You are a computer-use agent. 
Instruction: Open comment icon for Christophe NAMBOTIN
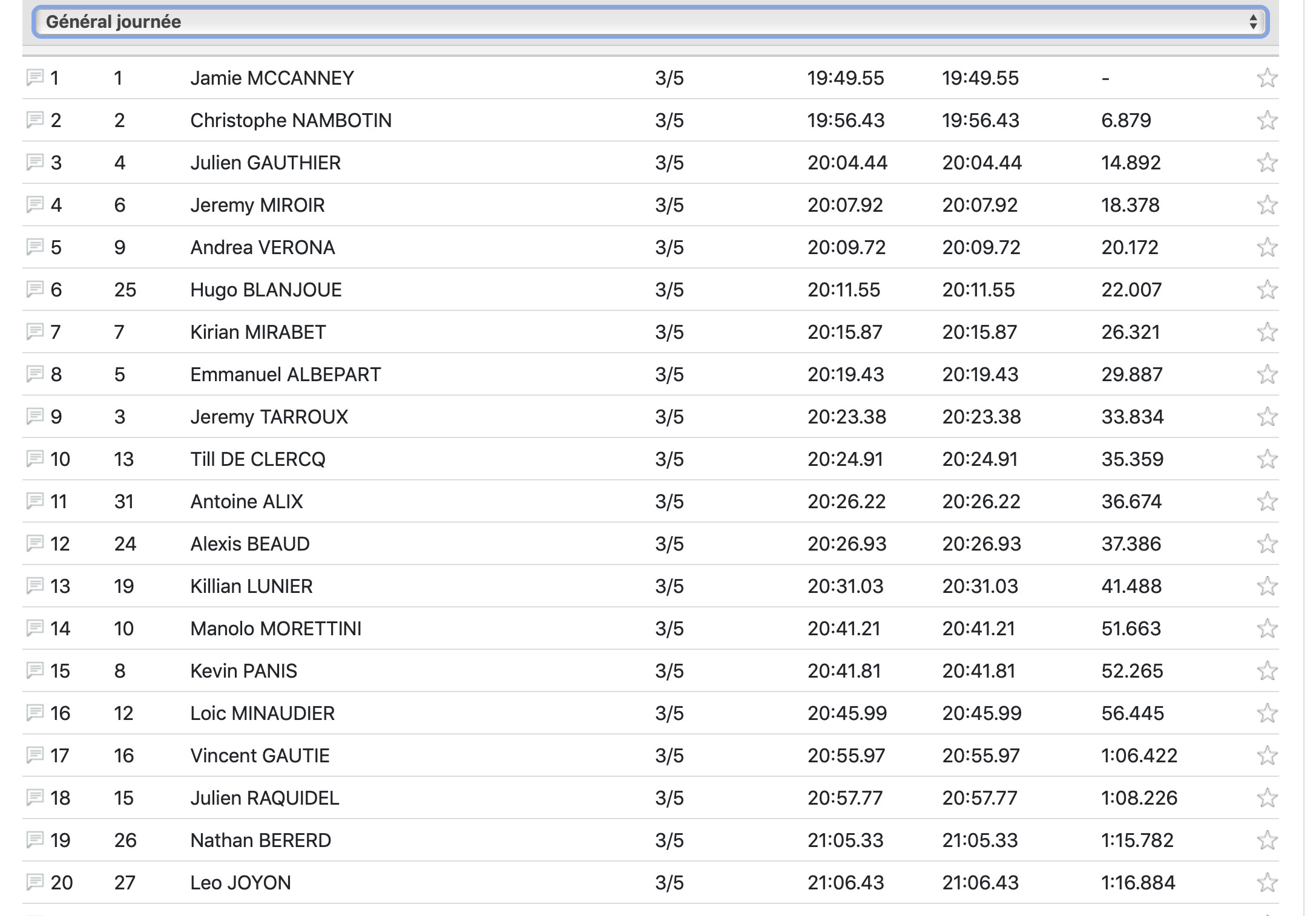pyautogui.click(x=35, y=120)
